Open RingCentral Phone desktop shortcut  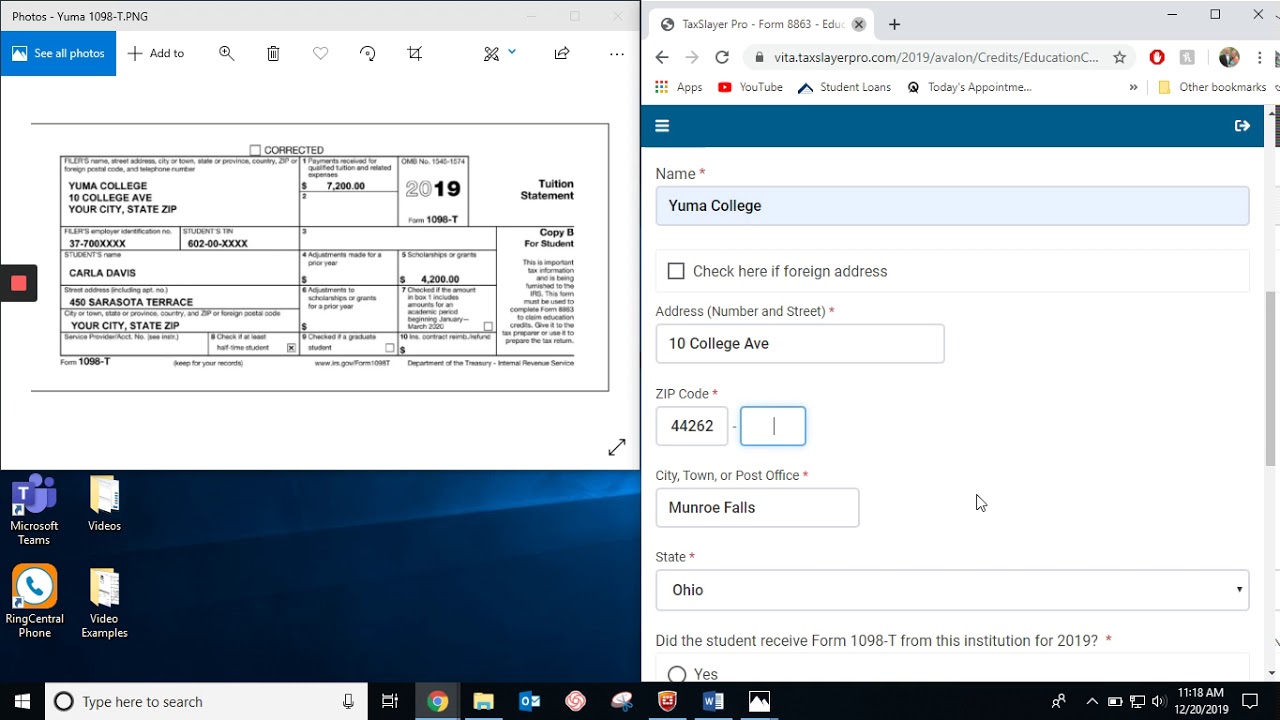tap(34, 603)
